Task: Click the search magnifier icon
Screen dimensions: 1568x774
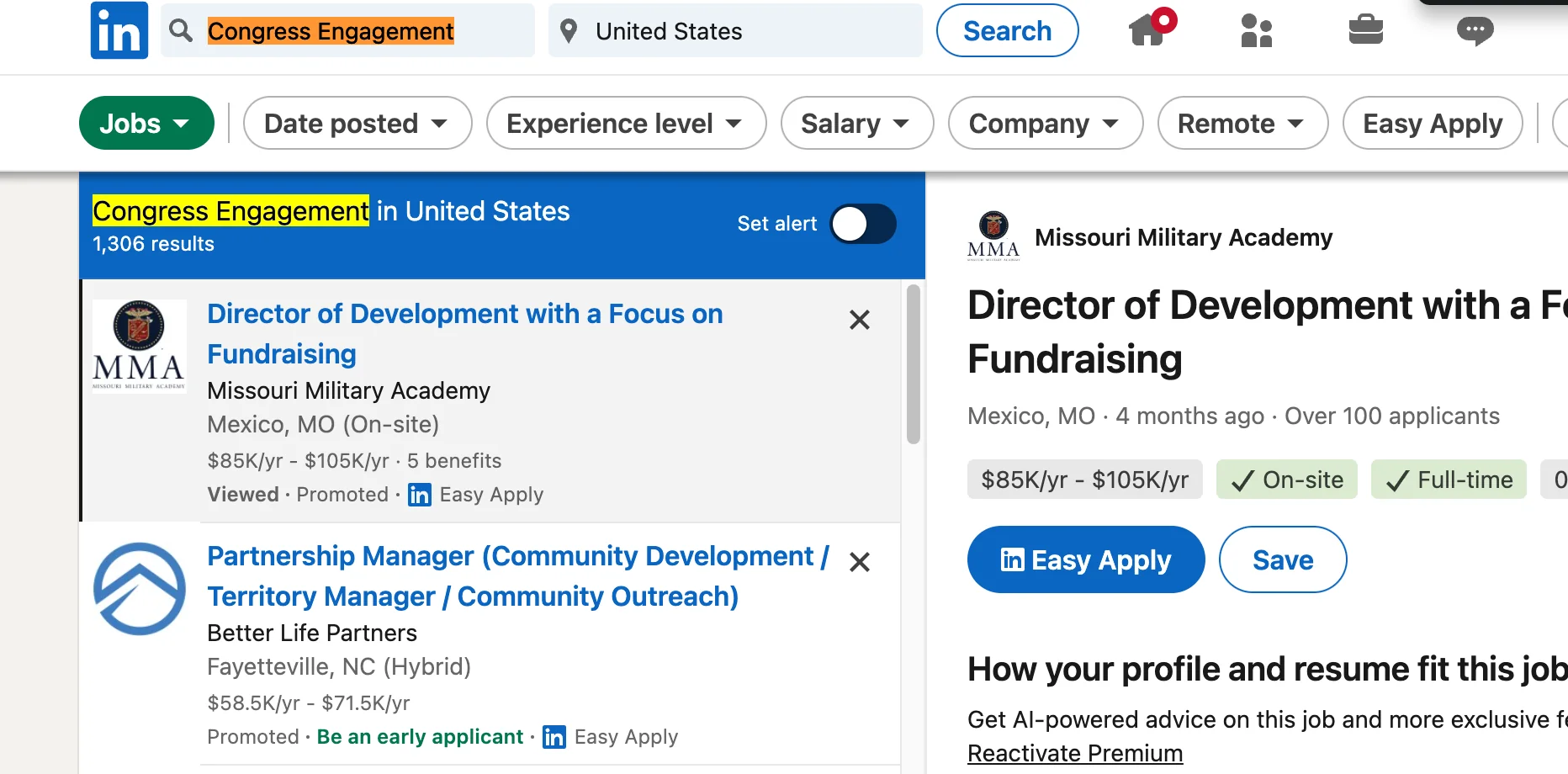Action: pyautogui.click(x=180, y=31)
